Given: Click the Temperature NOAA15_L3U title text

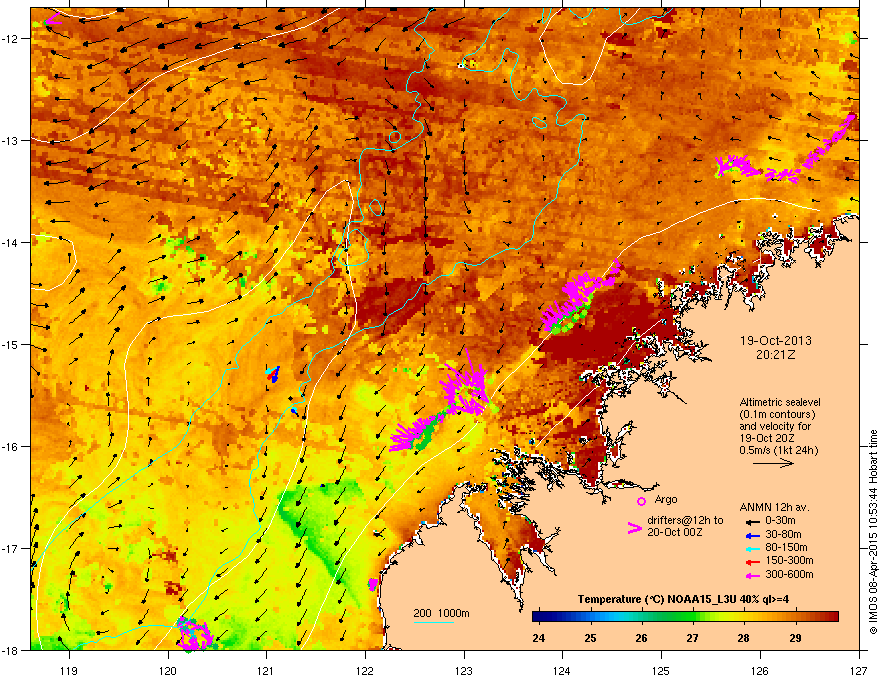Looking at the screenshot, I should (x=683, y=599).
